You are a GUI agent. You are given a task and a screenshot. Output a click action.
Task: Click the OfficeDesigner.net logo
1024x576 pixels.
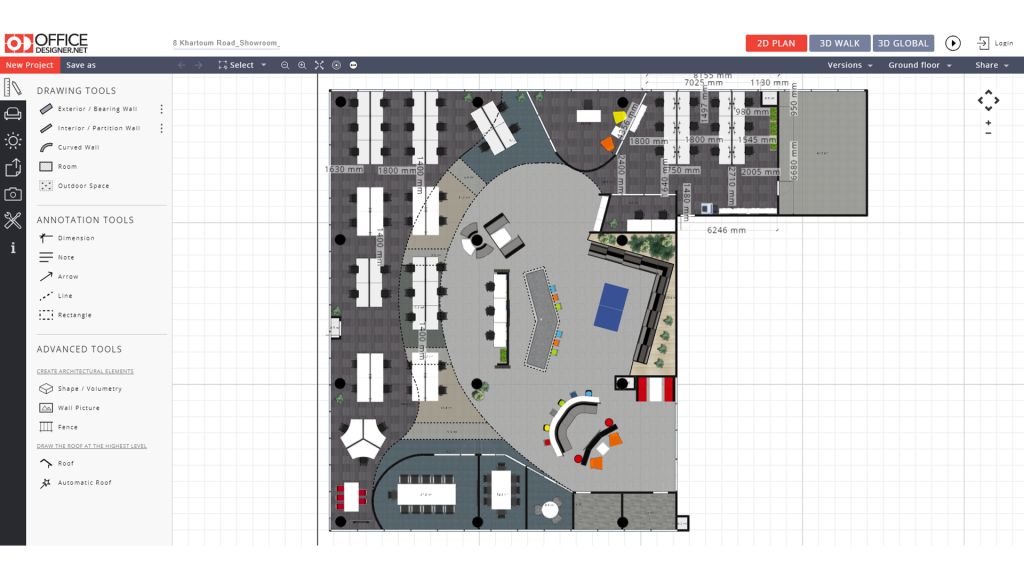click(x=46, y=43)
